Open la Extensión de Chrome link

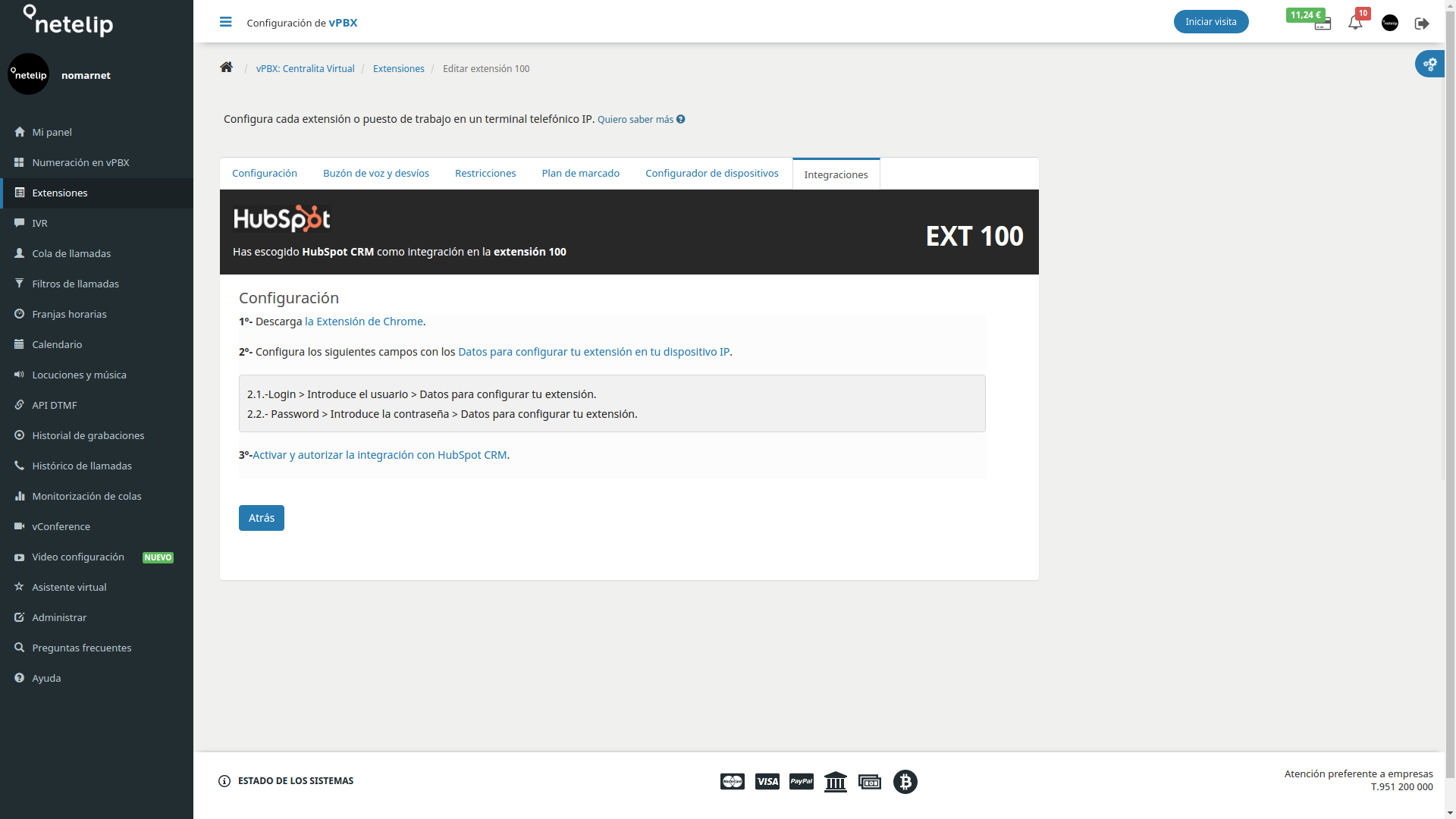(x=364, y=322)
